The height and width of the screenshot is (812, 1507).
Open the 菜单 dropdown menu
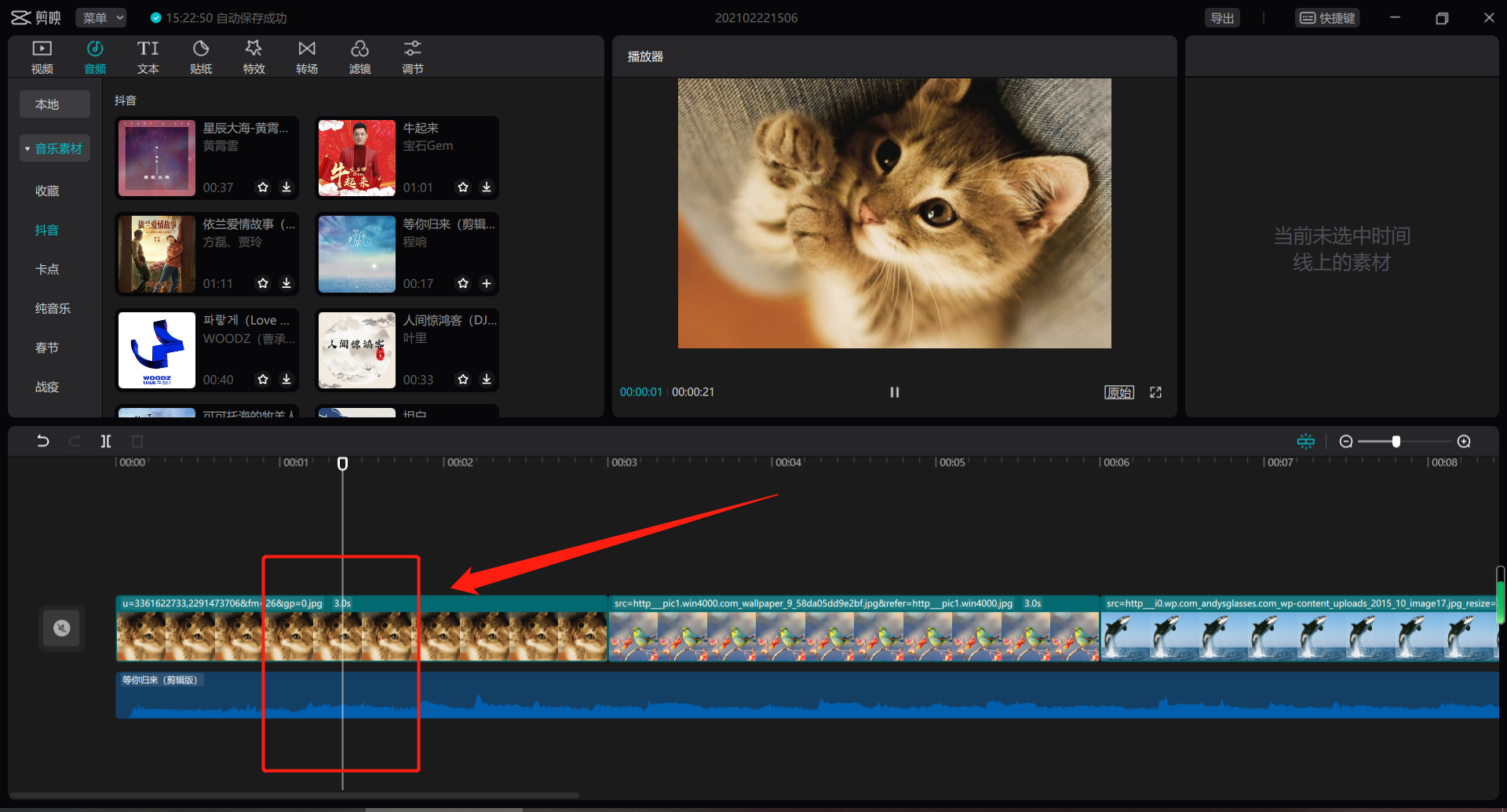pyautogui.click(x=101, y=17)
